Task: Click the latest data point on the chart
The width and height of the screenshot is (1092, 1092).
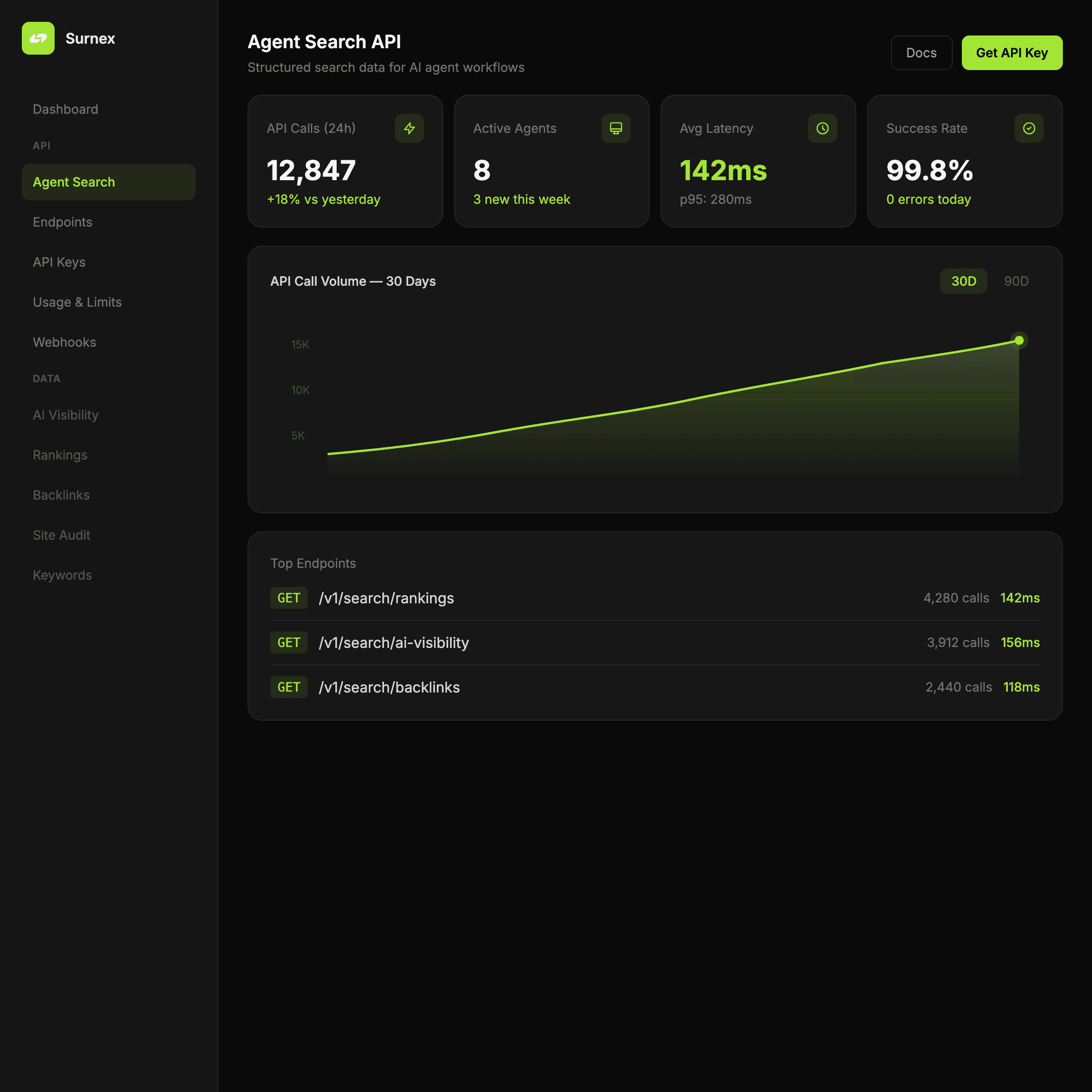Action: pos(1019,340)
